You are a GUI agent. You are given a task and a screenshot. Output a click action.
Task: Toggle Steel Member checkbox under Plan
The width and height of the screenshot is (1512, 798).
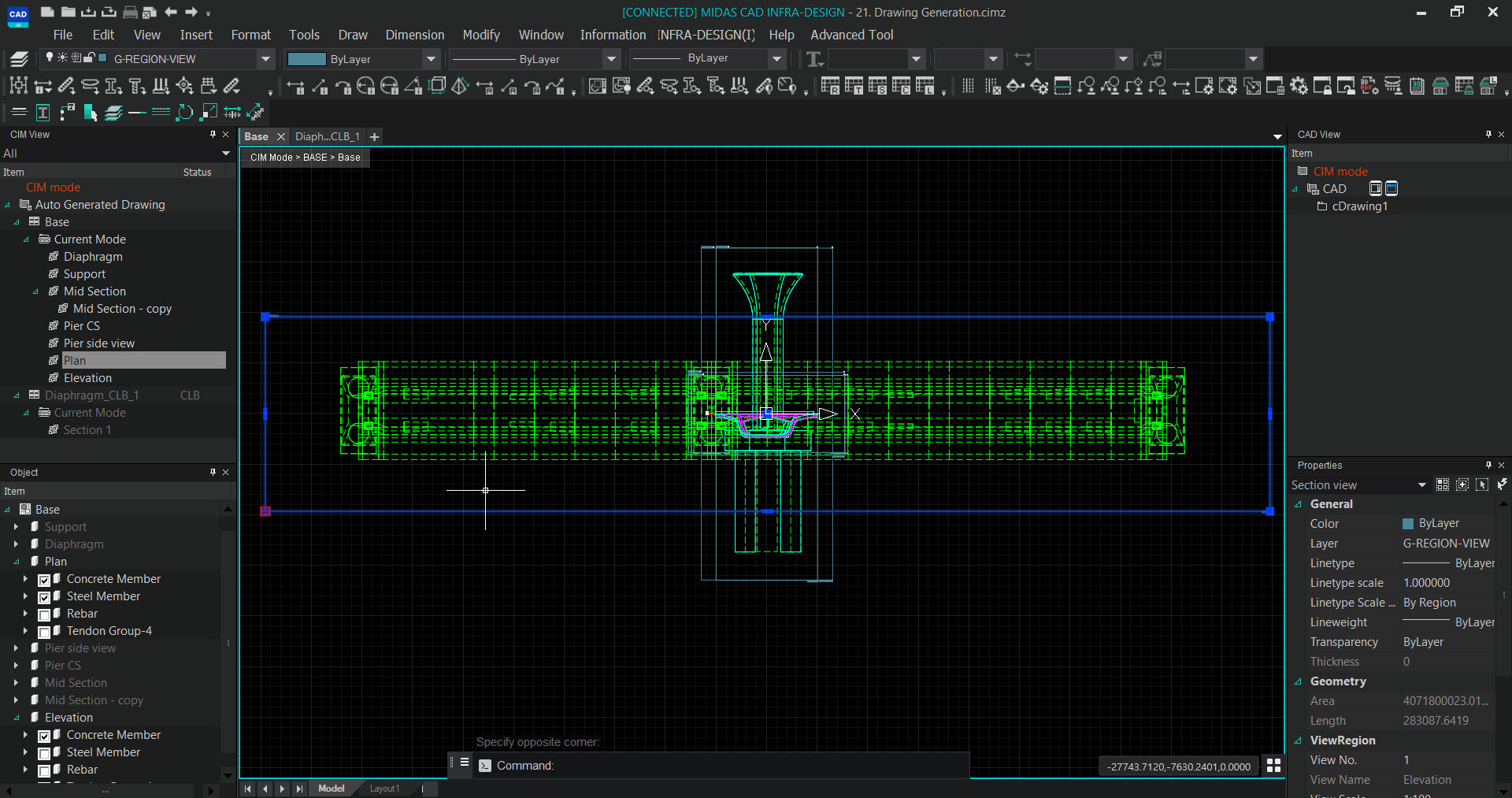point(44,597)
